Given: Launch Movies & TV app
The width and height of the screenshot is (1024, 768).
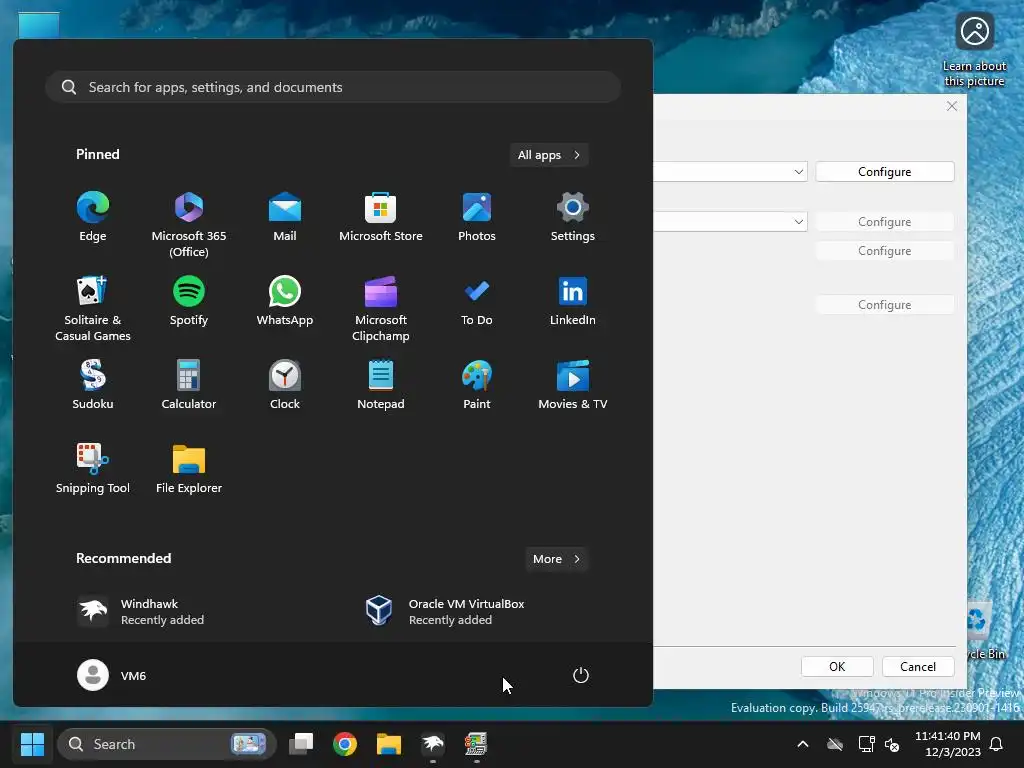Looking at the screenshot, I should [x=573, y=385].
